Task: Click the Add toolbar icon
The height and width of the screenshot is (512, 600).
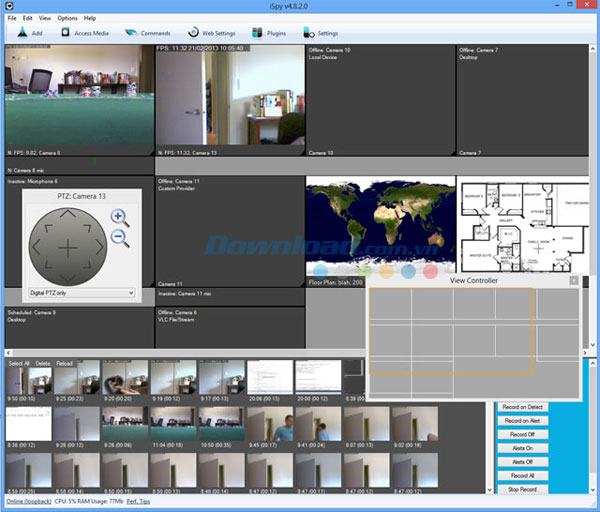Action: [x=22, y=33]
